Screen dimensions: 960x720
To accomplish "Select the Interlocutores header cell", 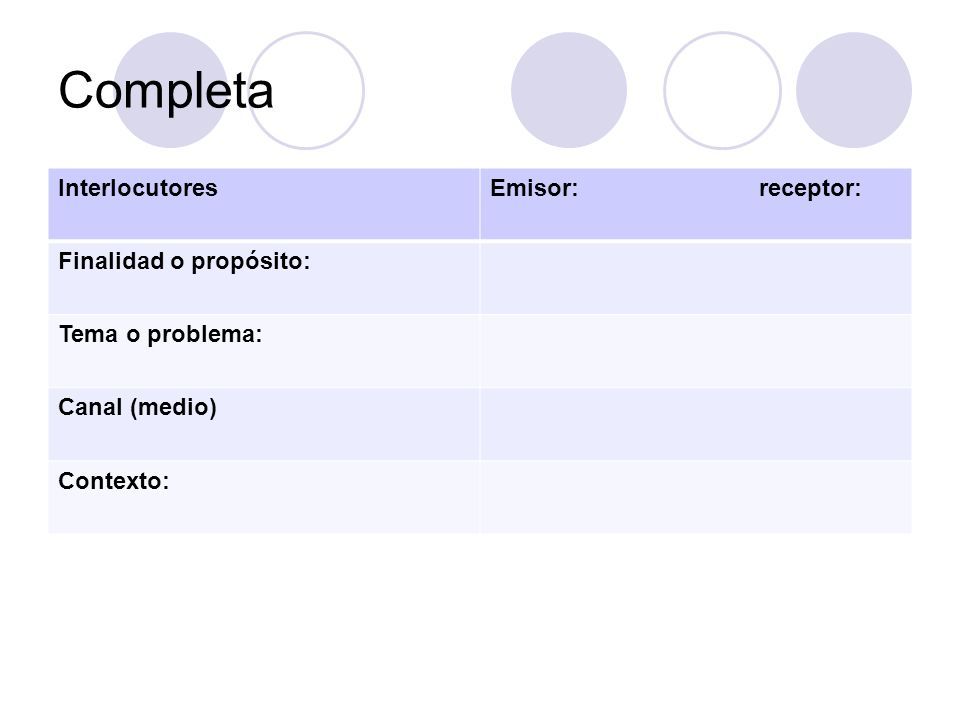I will click(x=264, y=204).
